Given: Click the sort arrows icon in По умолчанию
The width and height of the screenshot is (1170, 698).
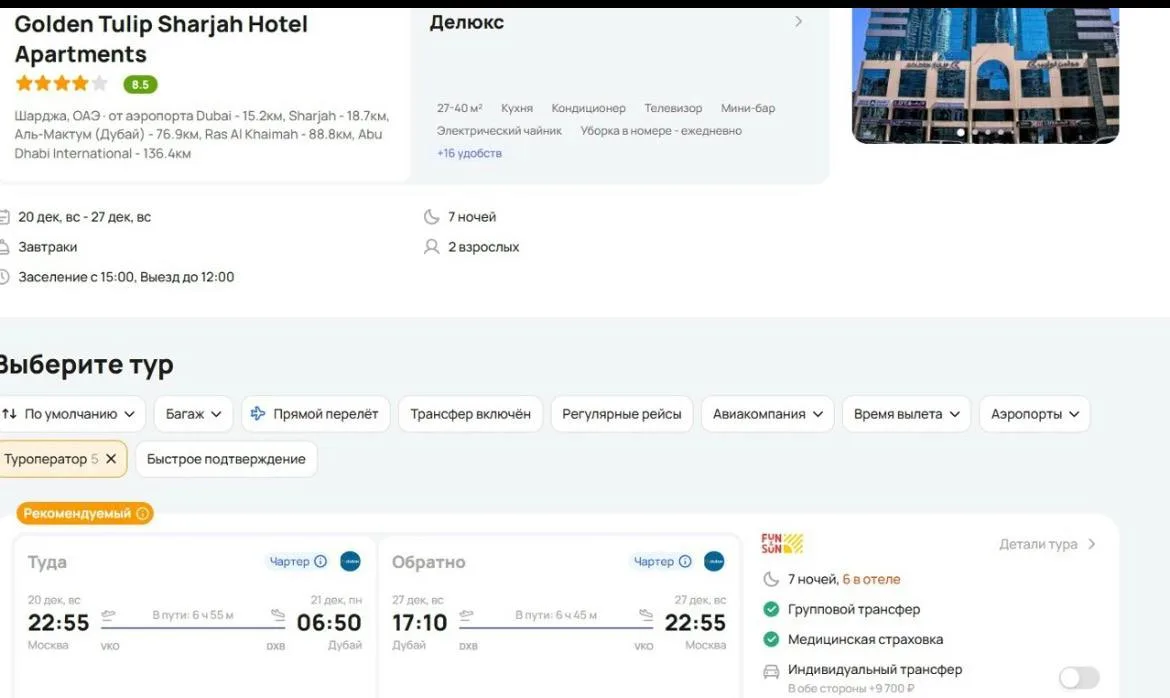Looking at the screenshot, I should (9, 414).
